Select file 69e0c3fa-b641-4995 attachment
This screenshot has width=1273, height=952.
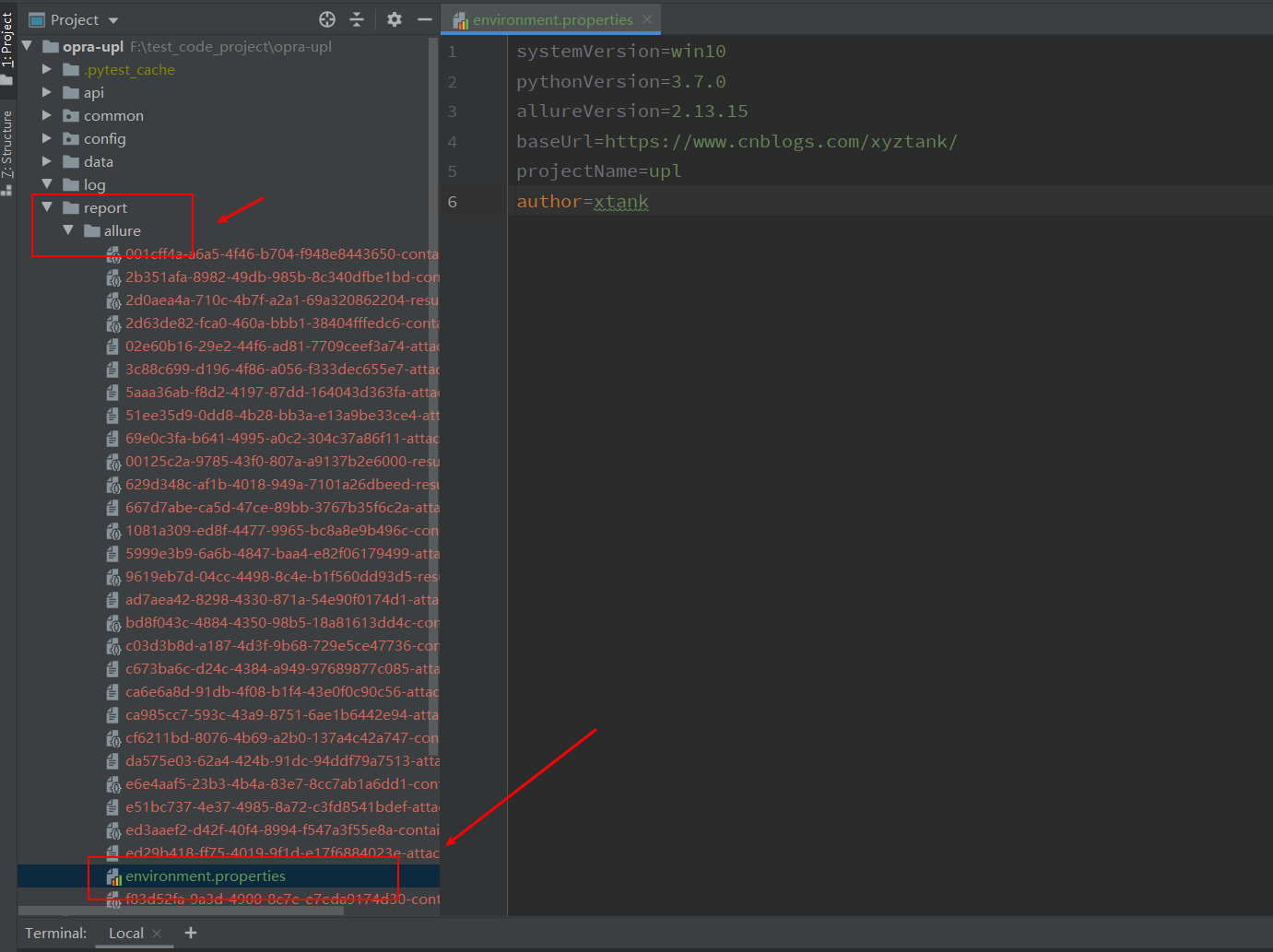(x=282, y=438)
